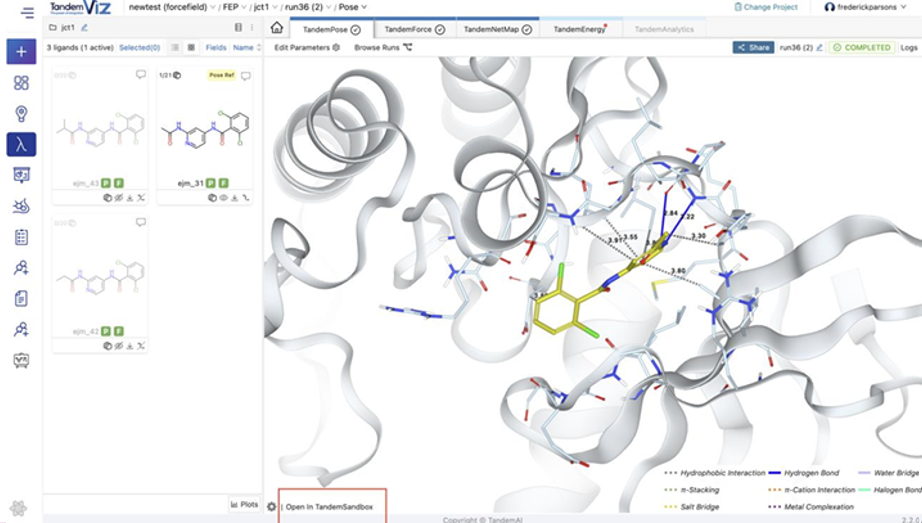Viewport: 922px width, 523px height.
Task: Open the protein squiggle icon in sidebar
Action: point(21,206)
